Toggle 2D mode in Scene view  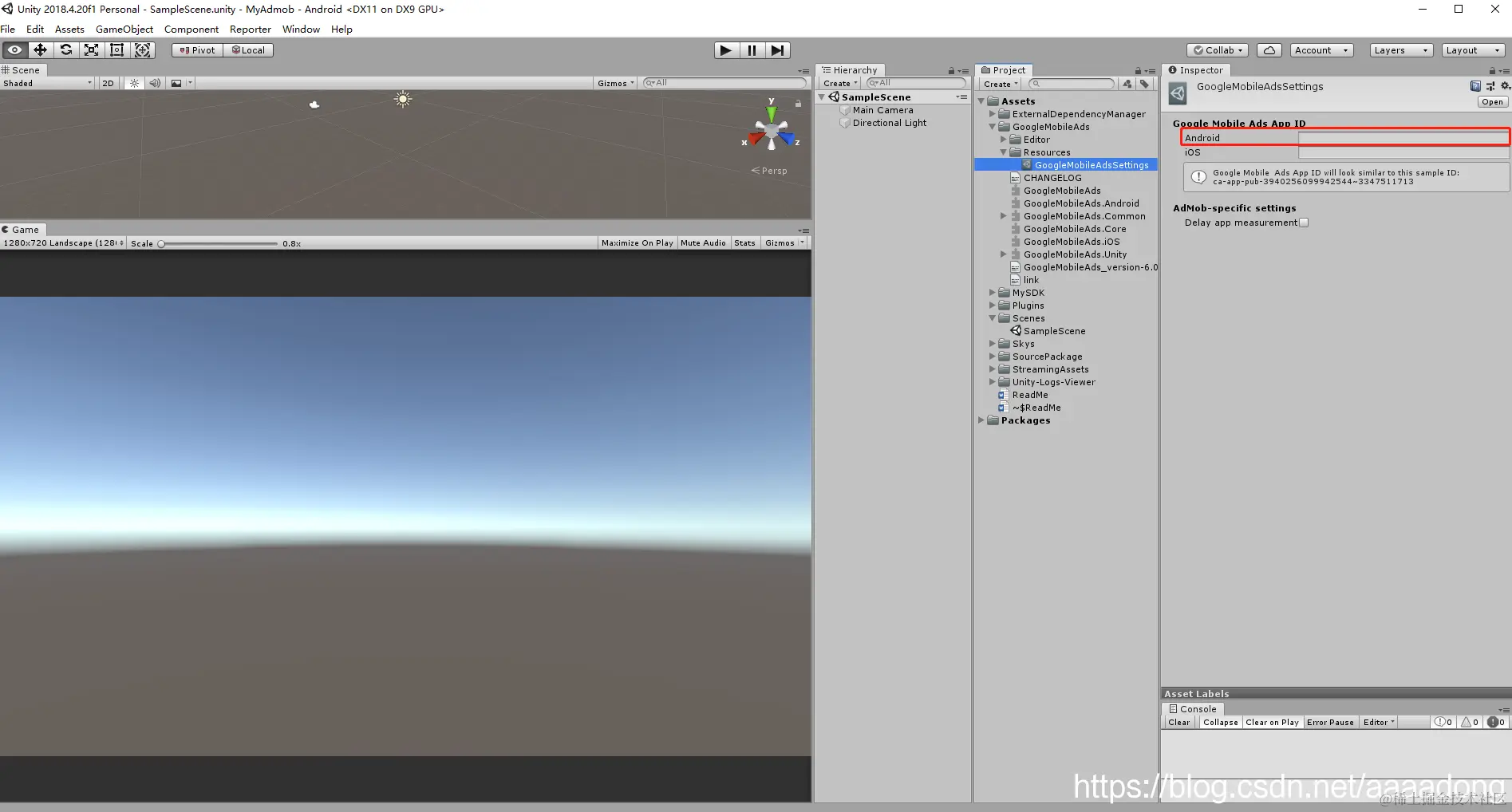[x=109, y=83]
